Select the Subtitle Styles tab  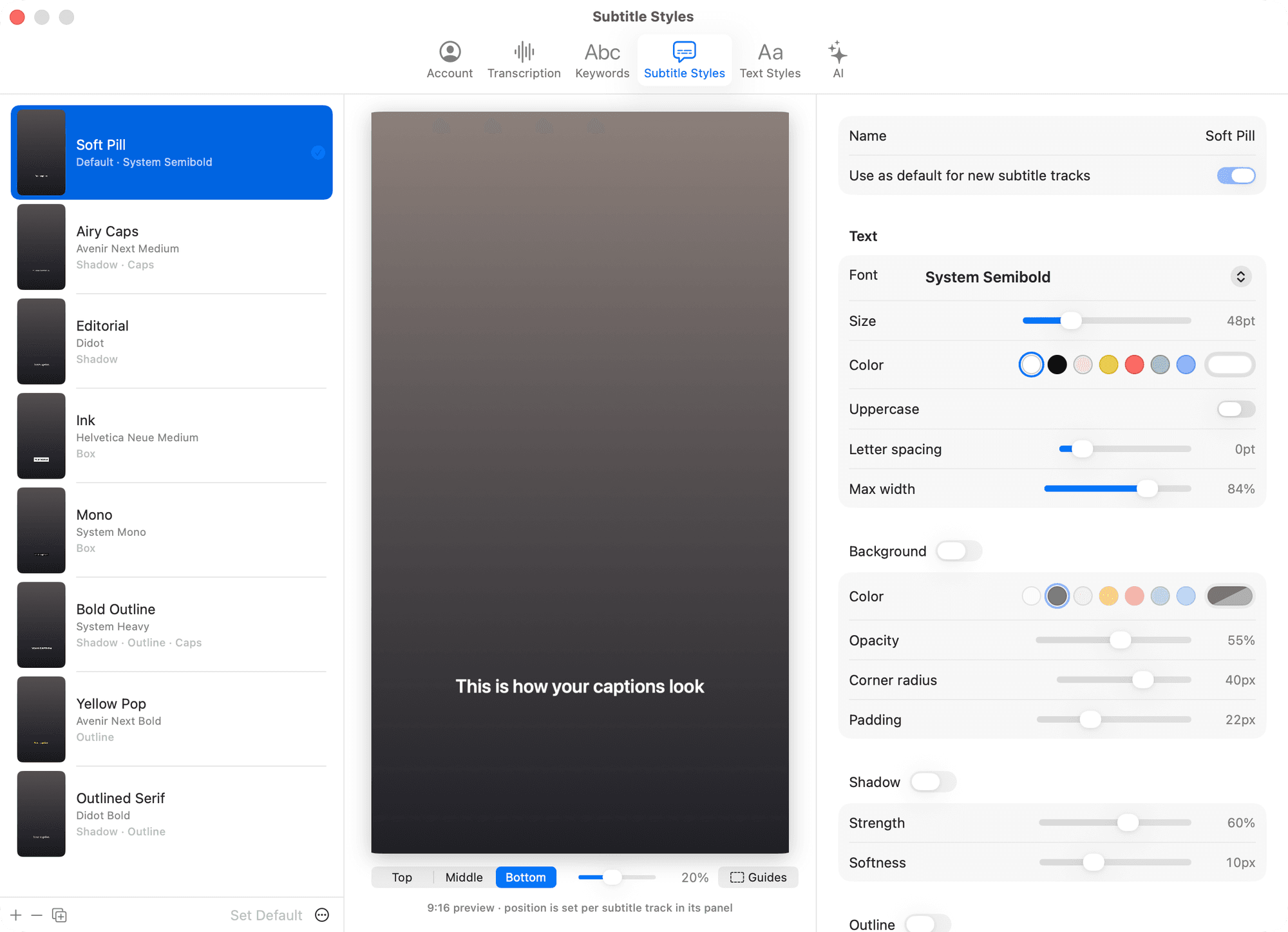(684, 60)
